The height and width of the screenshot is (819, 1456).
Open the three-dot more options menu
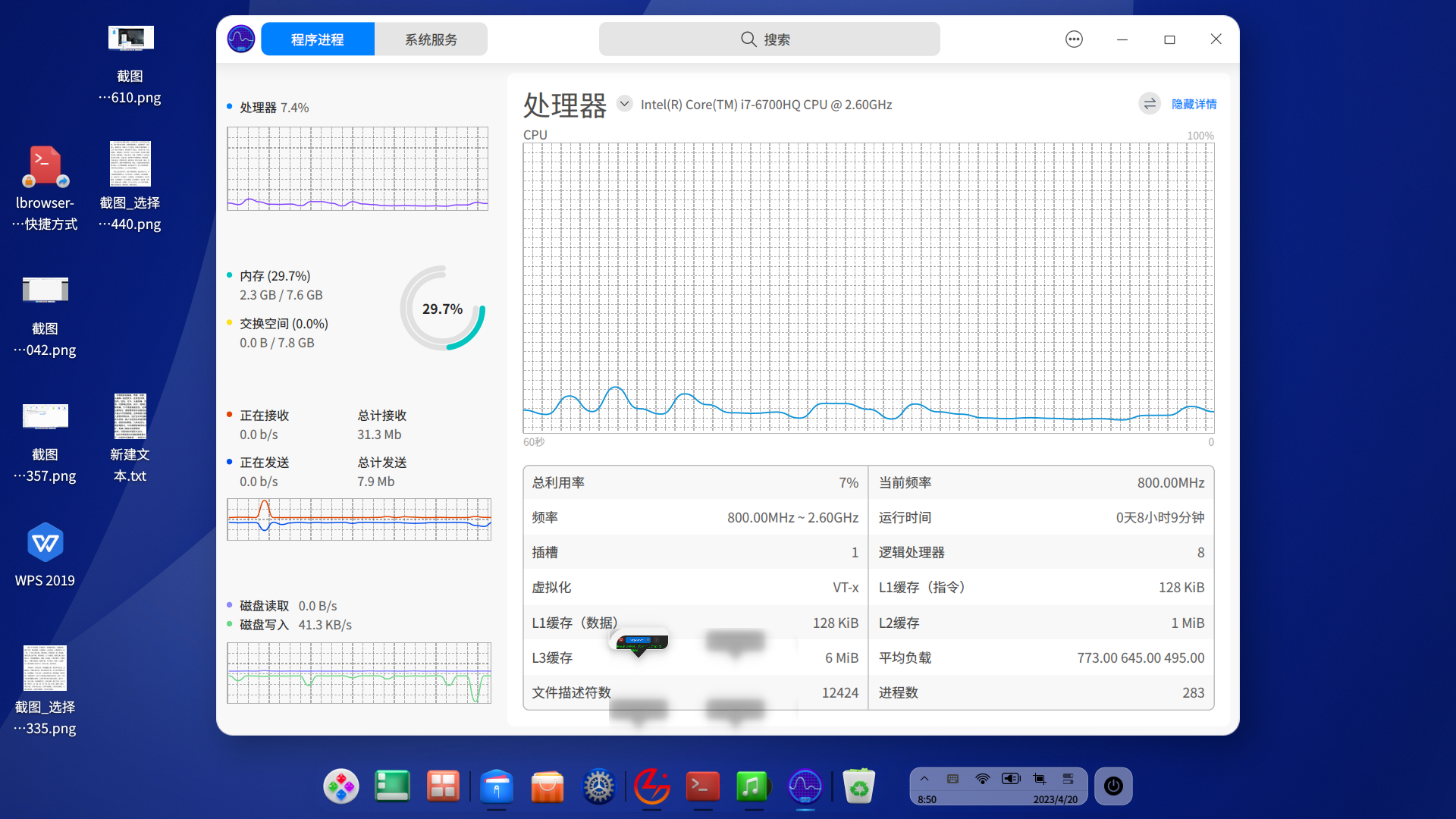[1074, 39]
